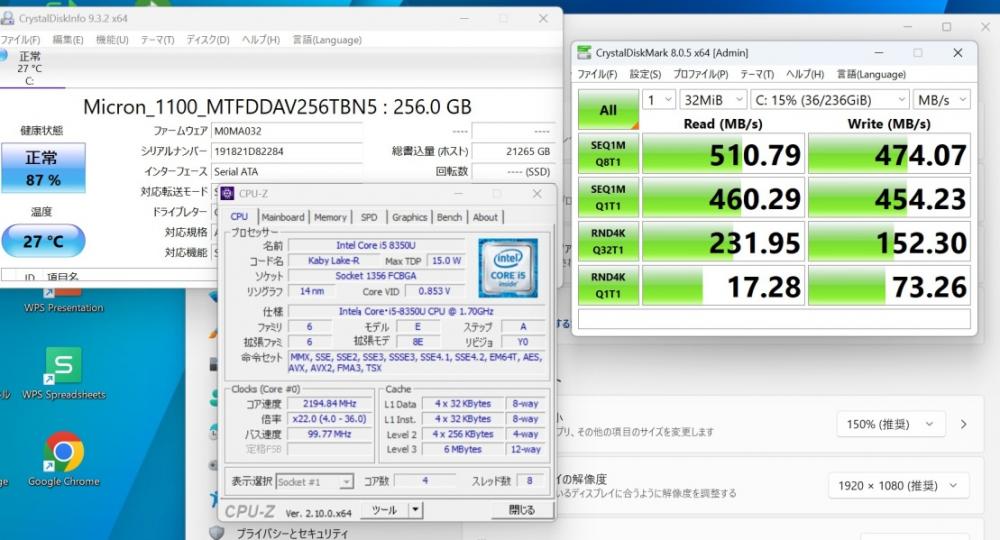
Task: Open Google Chrome desktop shortcut
Action: point(63,459)
